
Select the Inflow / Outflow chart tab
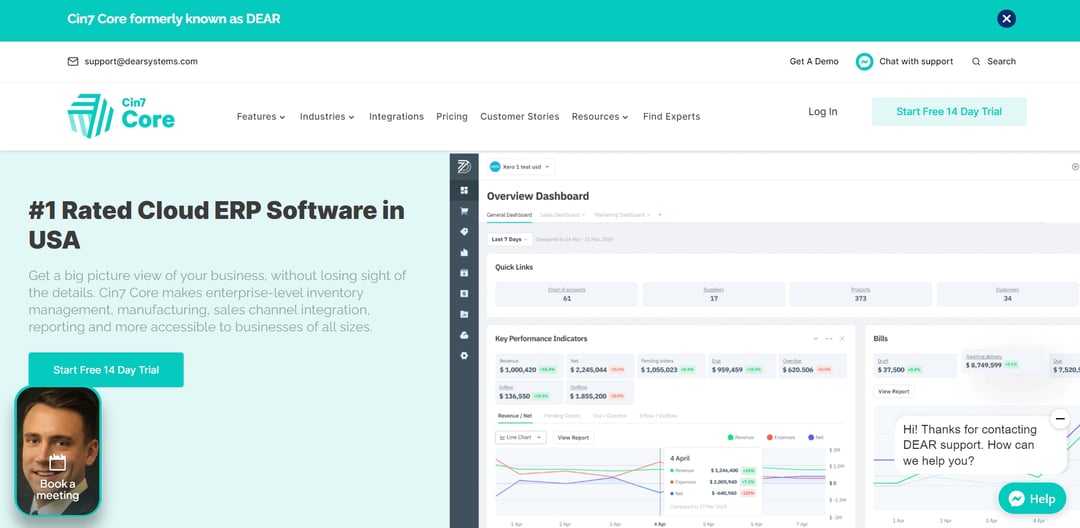(658, 416)
